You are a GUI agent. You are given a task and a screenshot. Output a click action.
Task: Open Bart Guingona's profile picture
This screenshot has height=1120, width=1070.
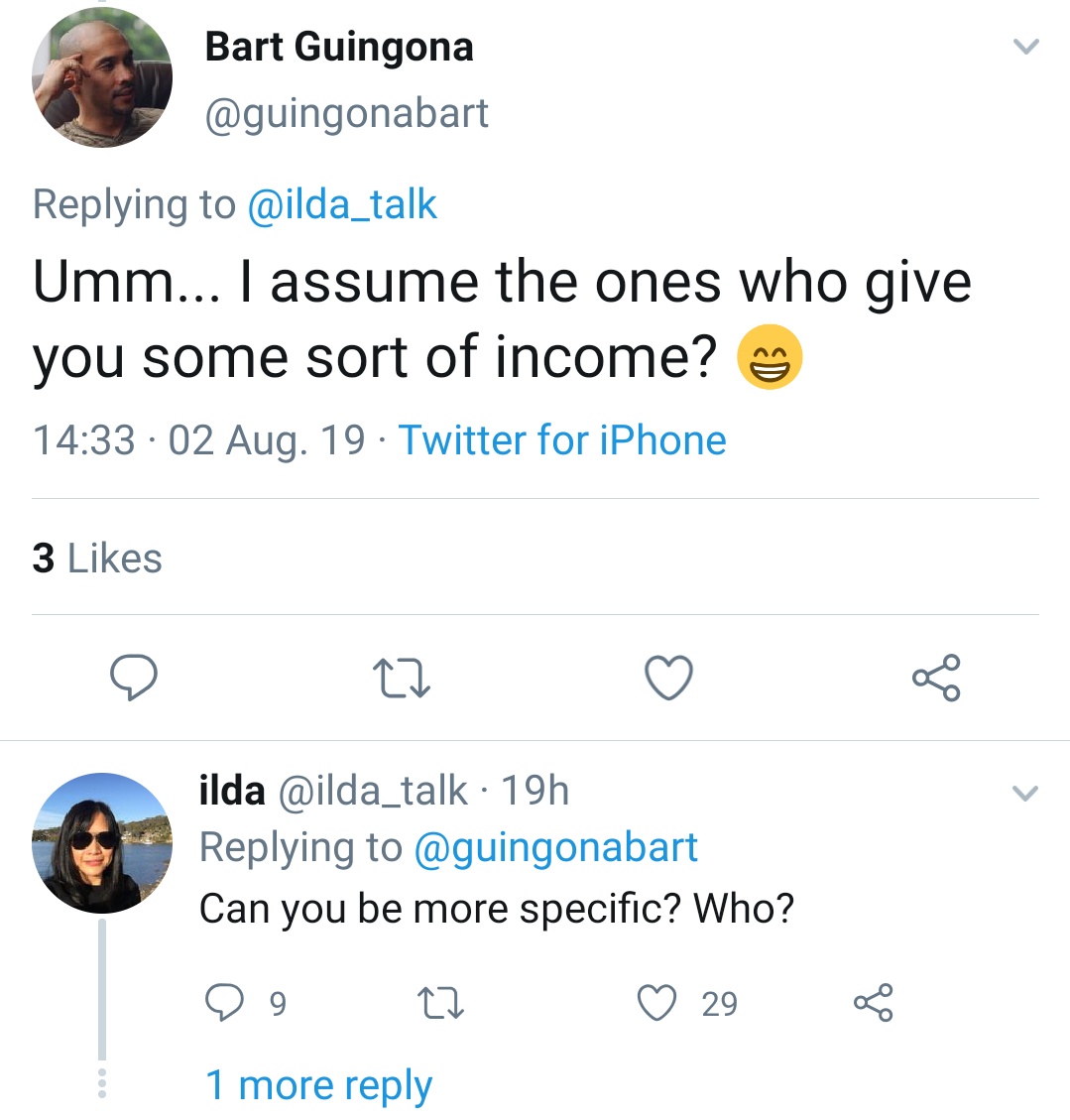point(102,79)
